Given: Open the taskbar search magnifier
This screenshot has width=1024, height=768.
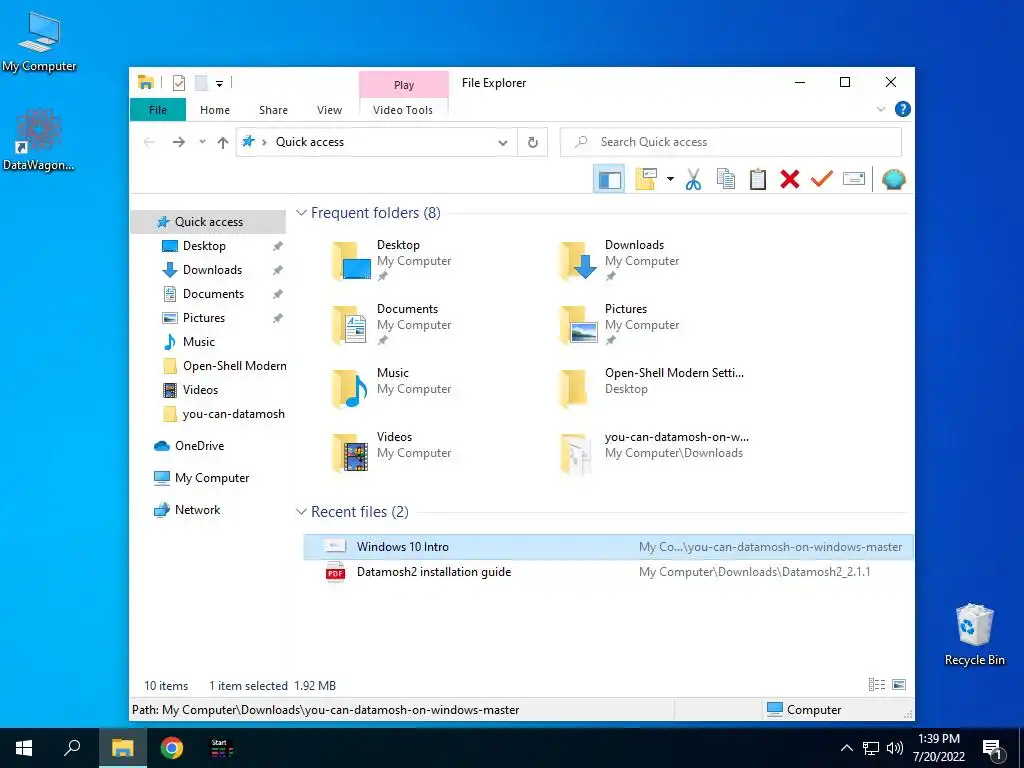Looking at the screenshot, I should click(x=72, y=748).
